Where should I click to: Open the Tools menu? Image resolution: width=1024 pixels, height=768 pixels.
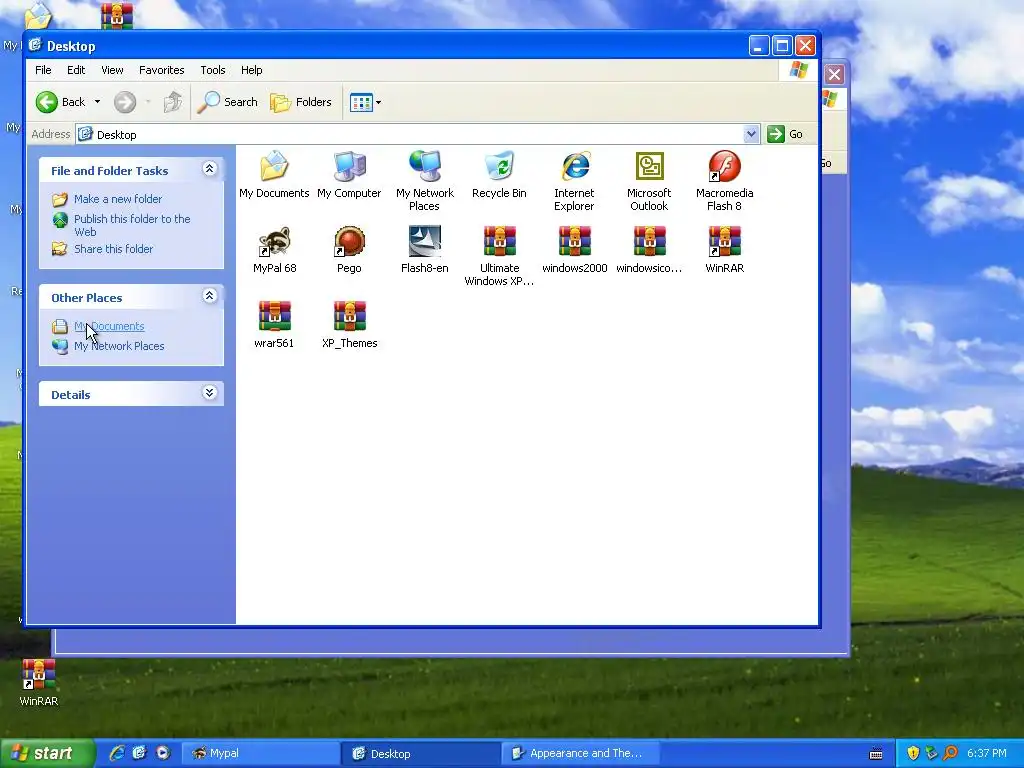point(213,70)
